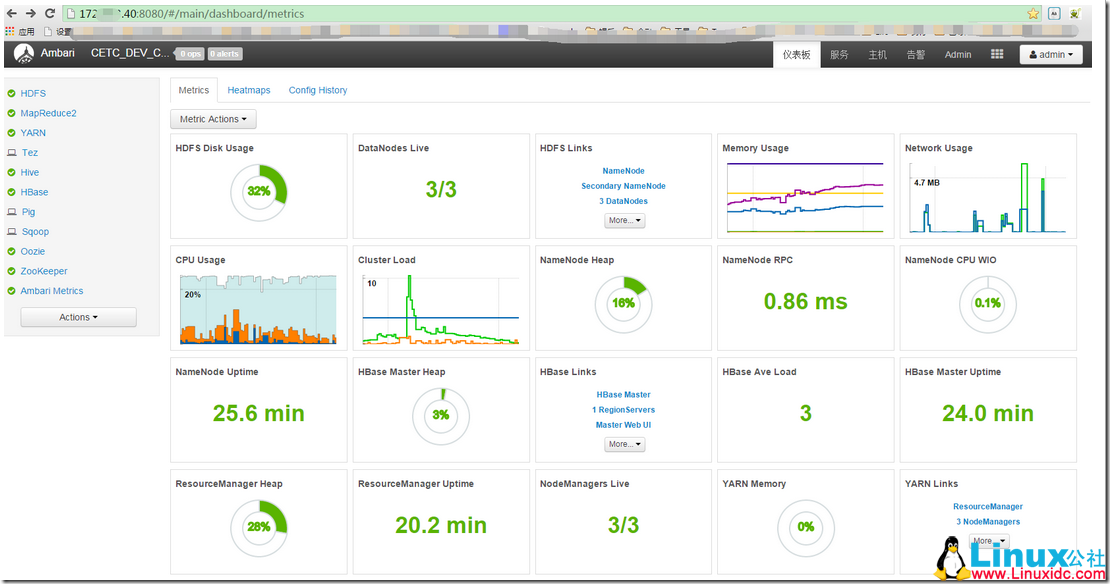Click the 0 alerts badge
The width and height of the screenshot is (1110, 584).
pos(225,54)
